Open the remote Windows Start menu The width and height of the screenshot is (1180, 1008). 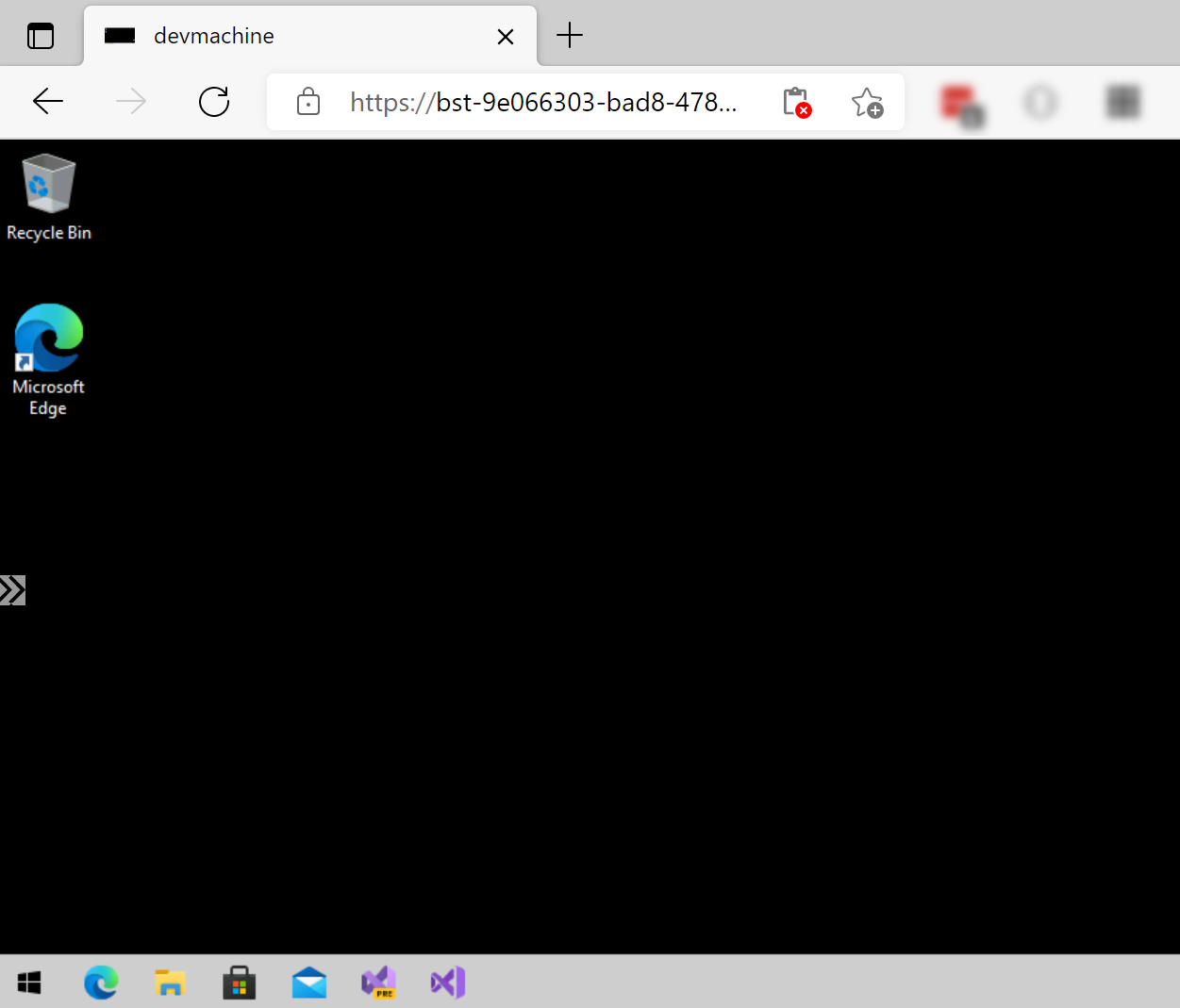(29, 983)
